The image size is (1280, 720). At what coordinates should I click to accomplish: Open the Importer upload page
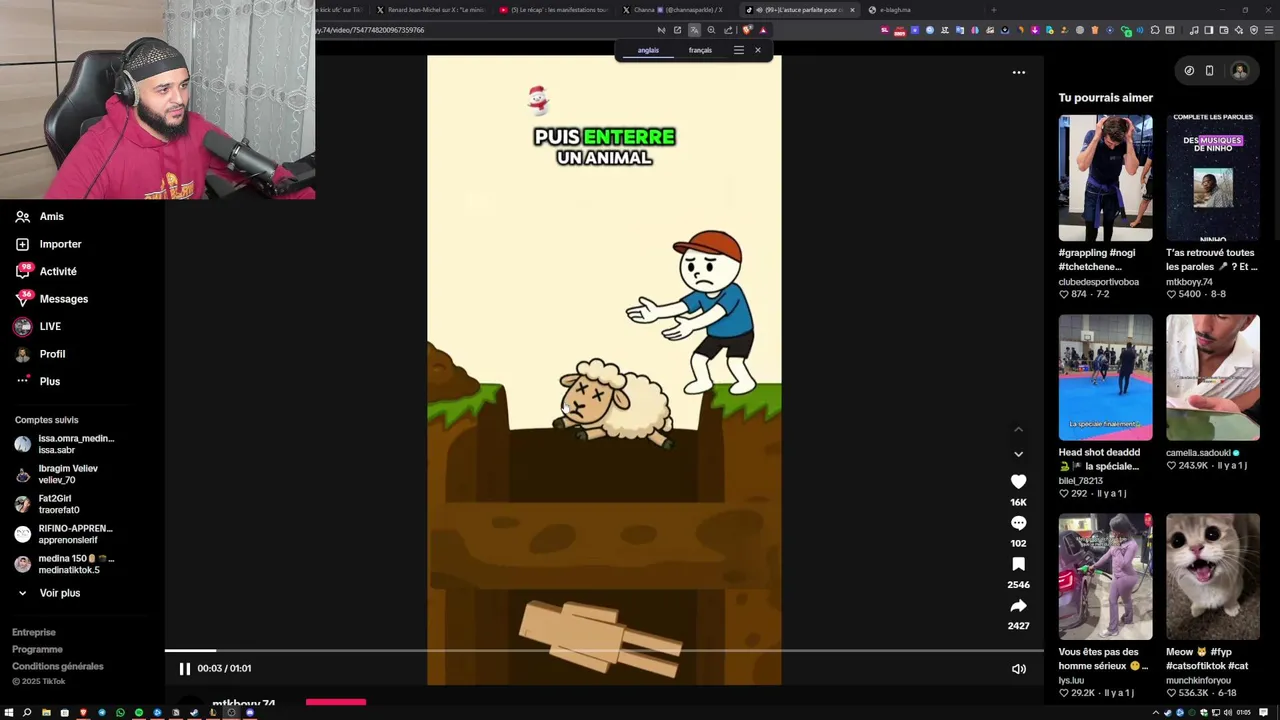click(48, 244)
